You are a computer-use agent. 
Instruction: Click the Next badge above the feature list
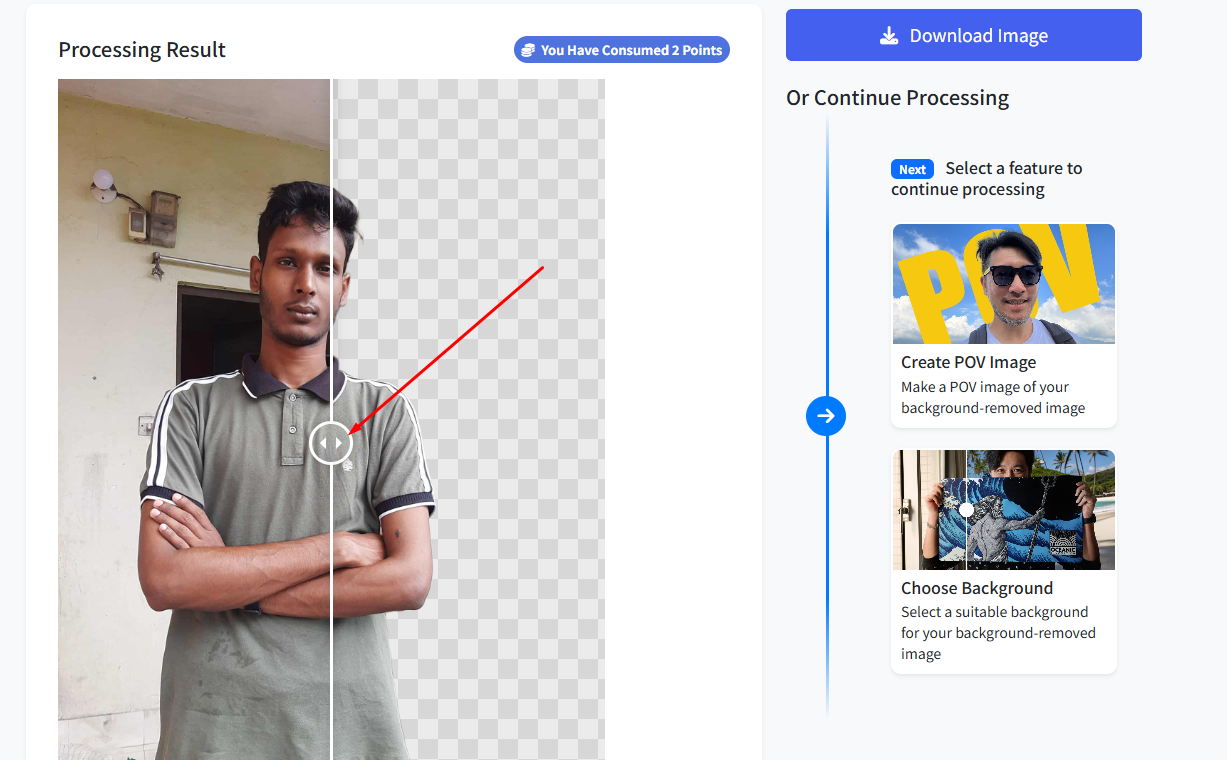912,169
